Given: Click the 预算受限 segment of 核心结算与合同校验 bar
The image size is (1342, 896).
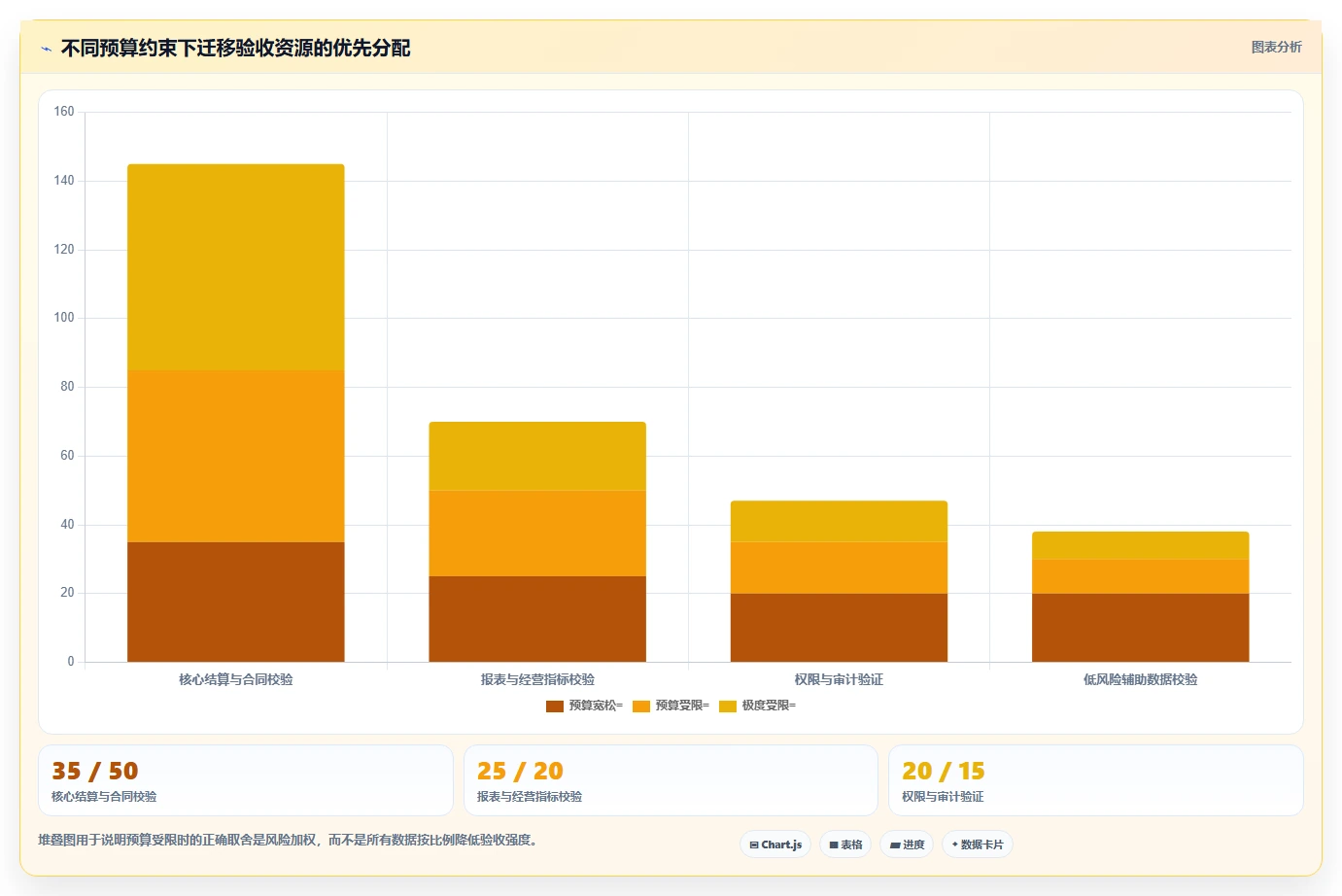Looking at the screenshot, I should [x=236, y=456].
